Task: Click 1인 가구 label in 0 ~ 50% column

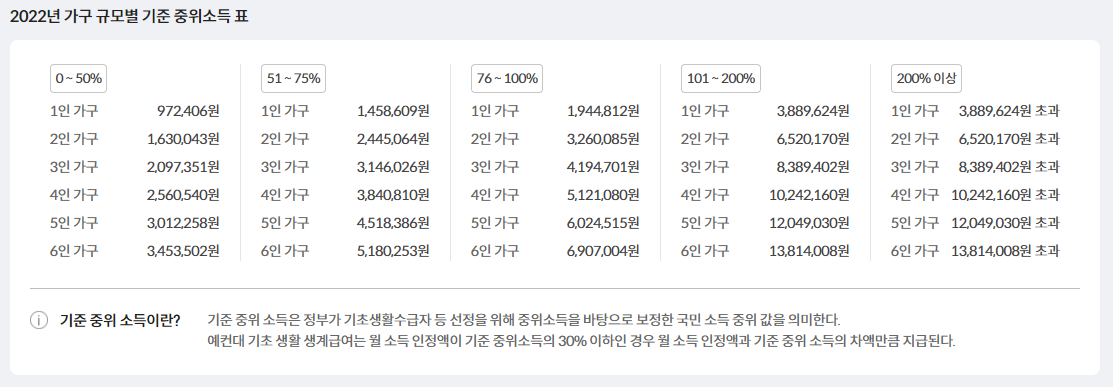Action: (x=75, y=111)
